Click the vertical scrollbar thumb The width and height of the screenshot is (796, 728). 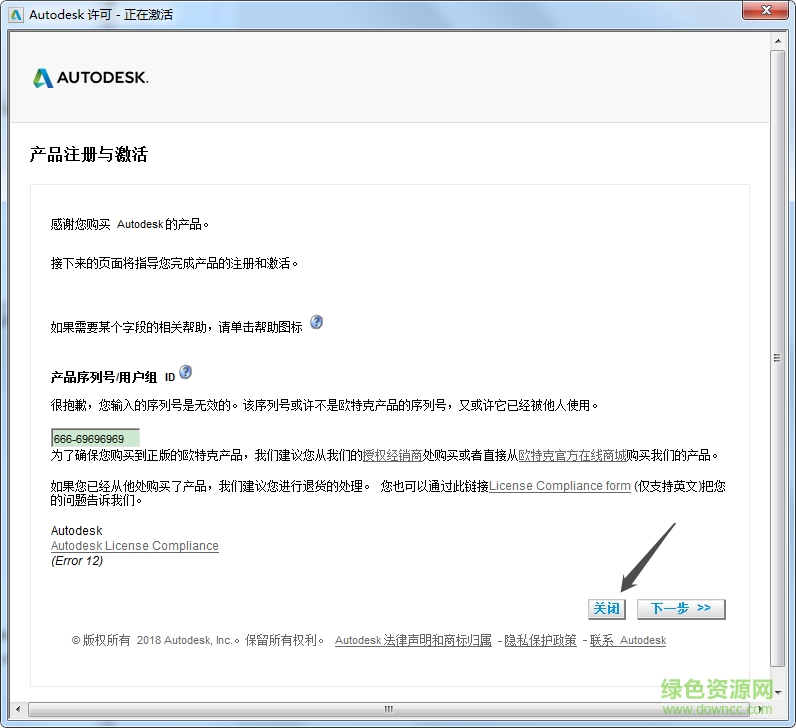tap(777, 357)
